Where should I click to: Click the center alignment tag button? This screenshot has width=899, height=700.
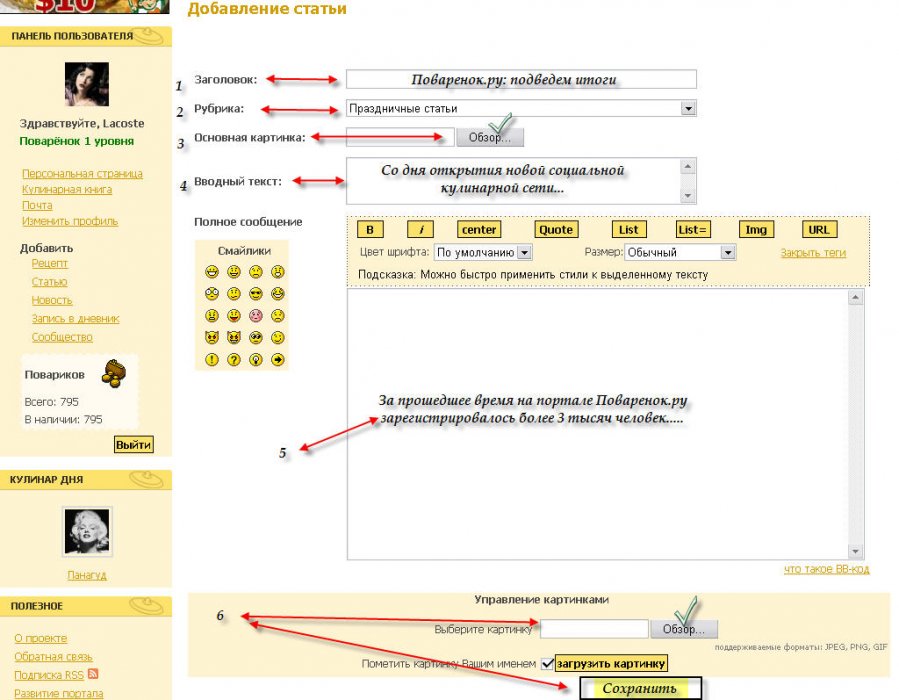tap(480, 229)
